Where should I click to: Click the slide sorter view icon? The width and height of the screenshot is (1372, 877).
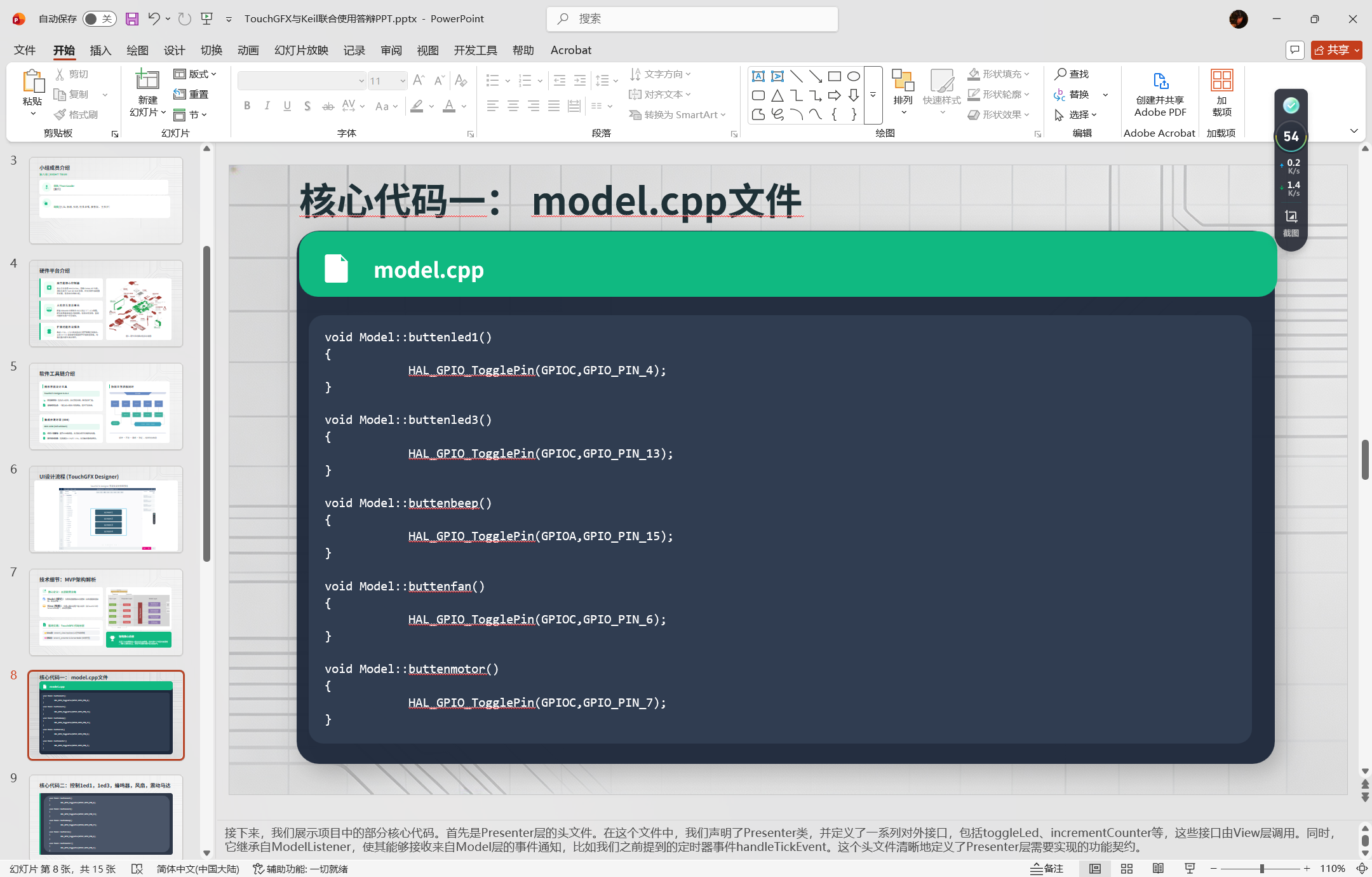(x=1127, y=869)
